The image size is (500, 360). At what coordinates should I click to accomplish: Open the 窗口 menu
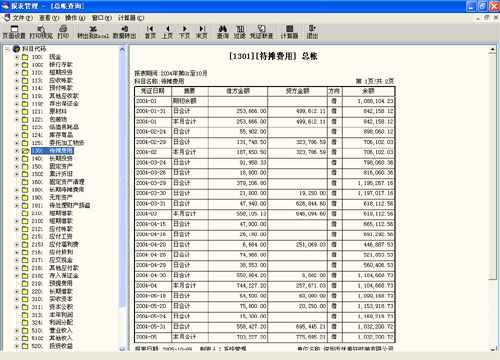click(102, 18)
